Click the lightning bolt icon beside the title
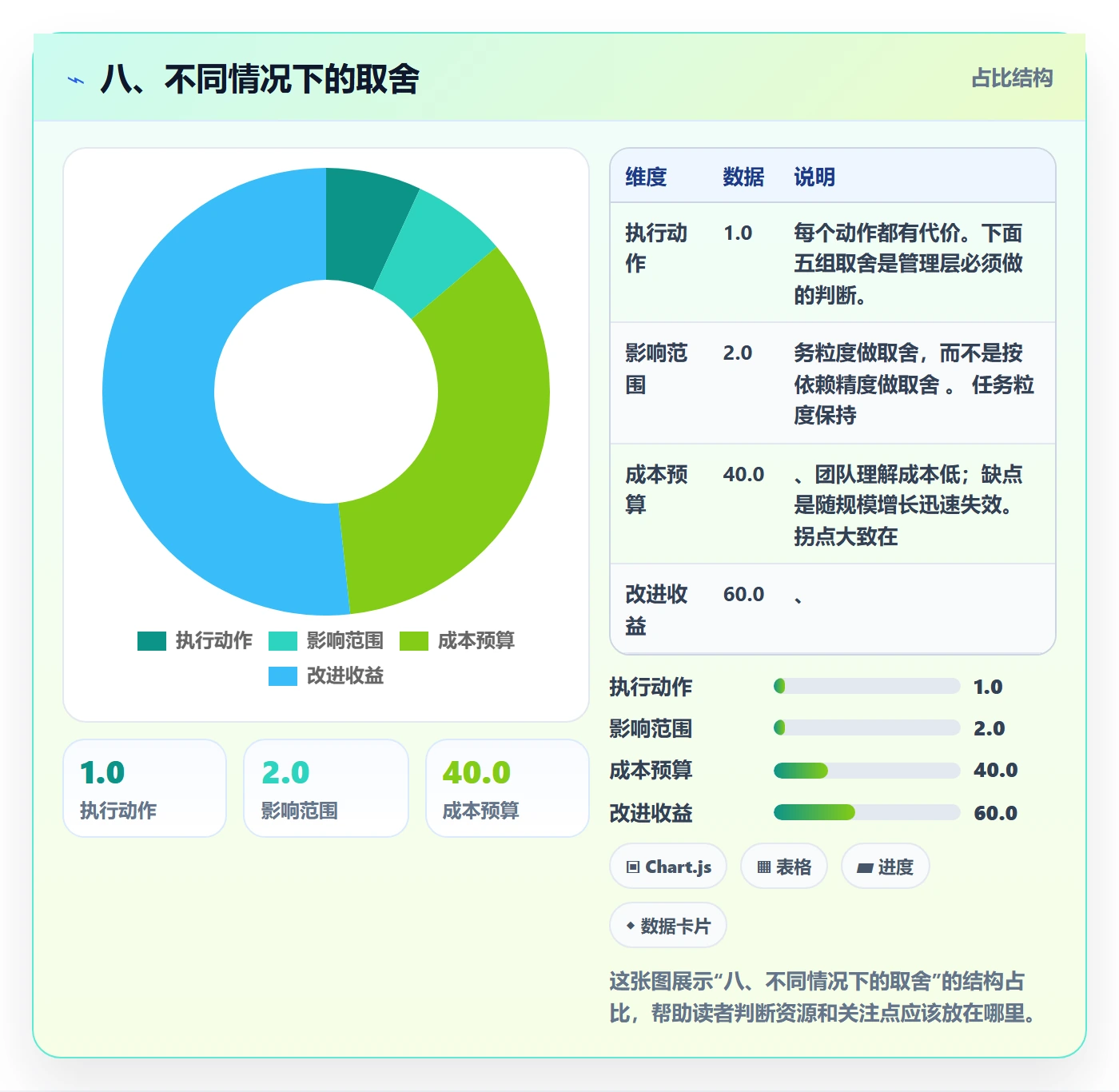This screenshot has width=1119, height=1092. pos(76,80)
